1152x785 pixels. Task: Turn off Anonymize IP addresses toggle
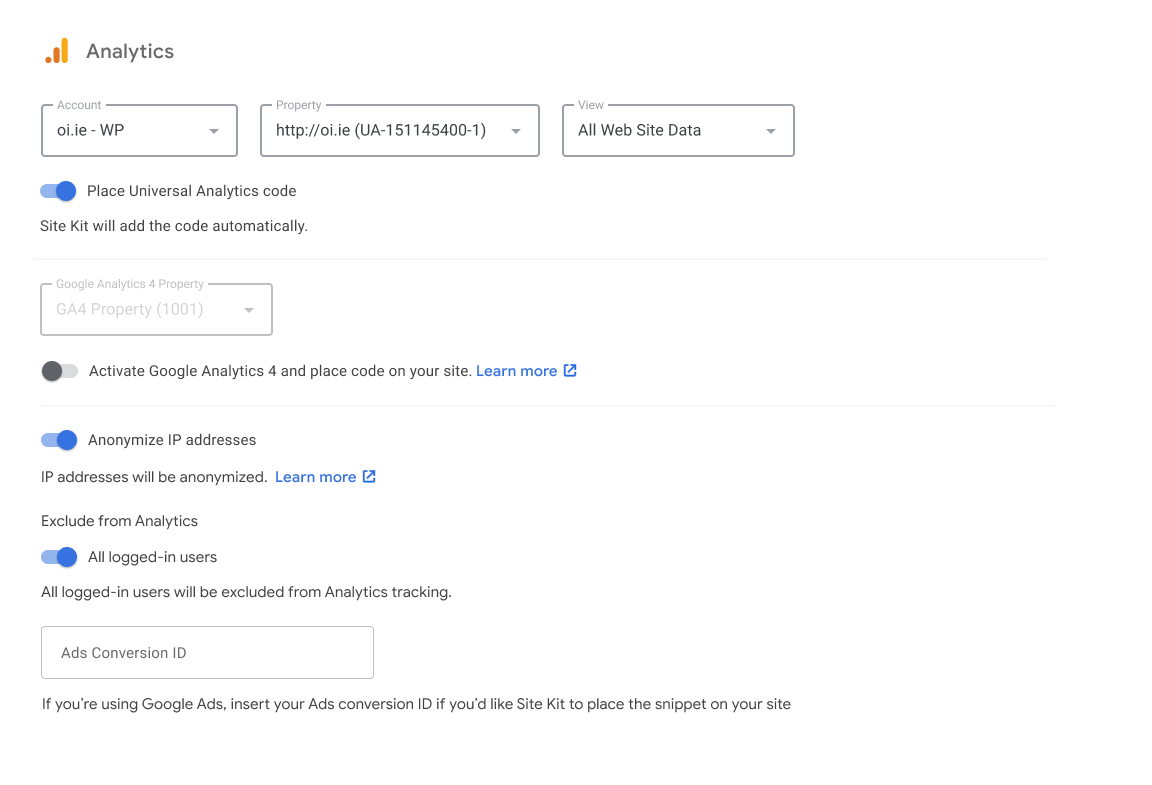(59, 440)
